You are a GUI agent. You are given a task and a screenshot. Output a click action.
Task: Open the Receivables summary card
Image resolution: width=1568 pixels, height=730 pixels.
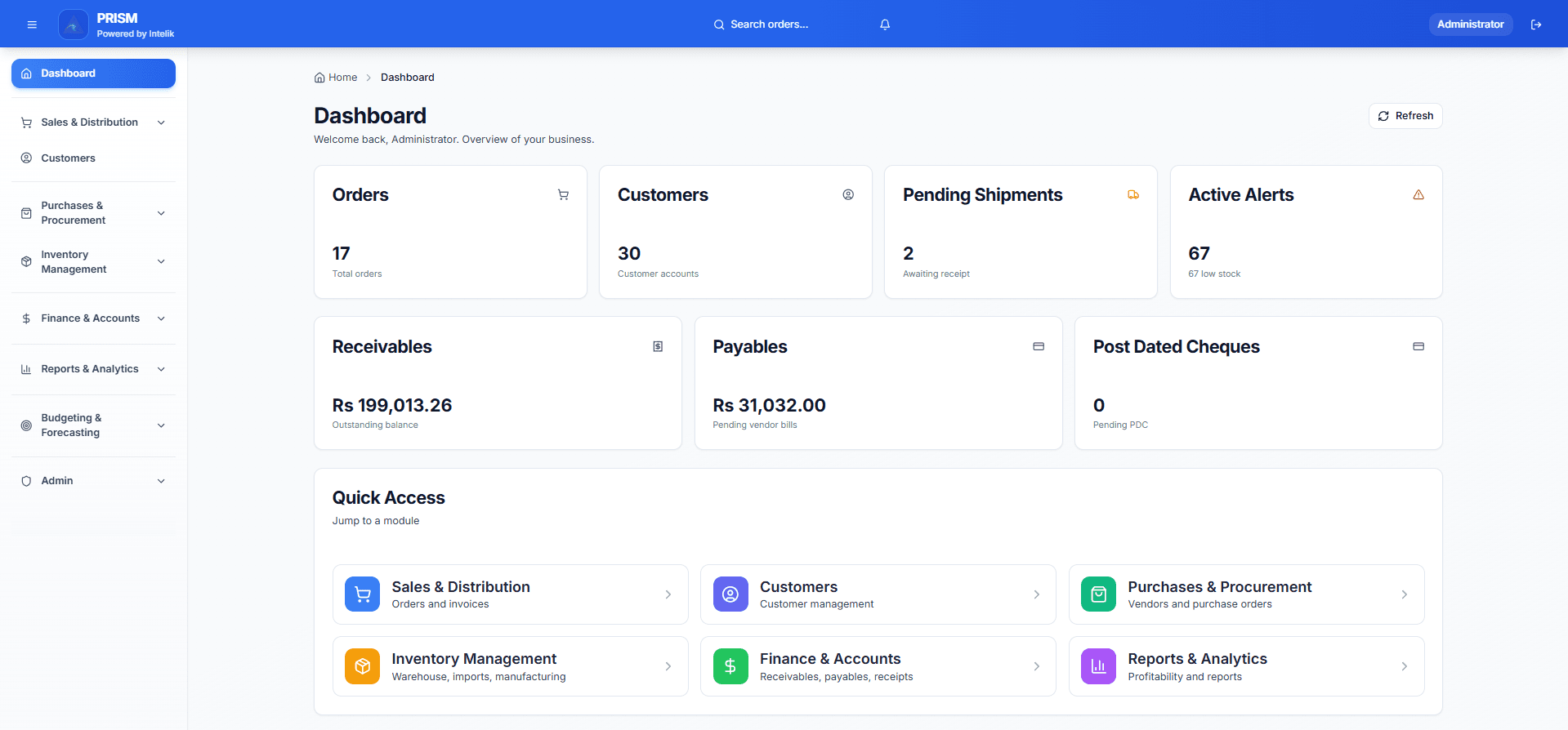497,383
